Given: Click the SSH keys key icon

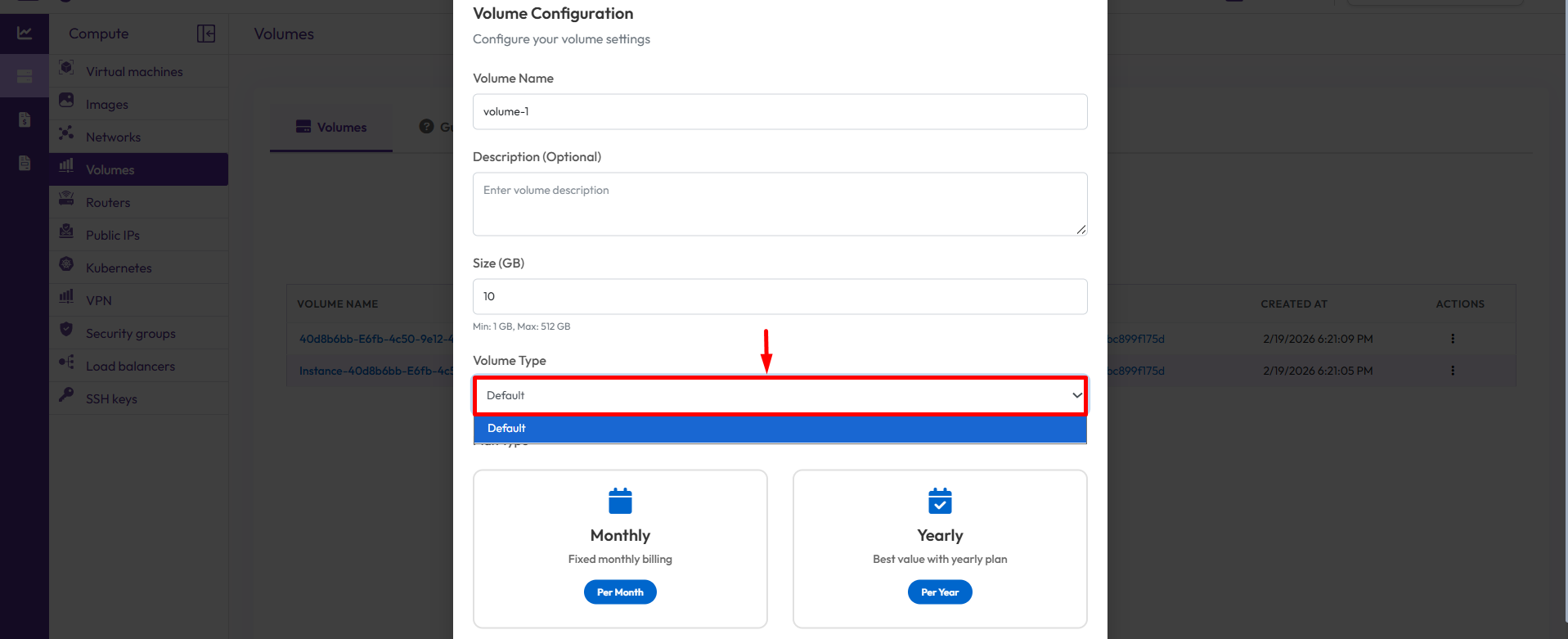Looking at the screenshot, I should pos(67,395).
